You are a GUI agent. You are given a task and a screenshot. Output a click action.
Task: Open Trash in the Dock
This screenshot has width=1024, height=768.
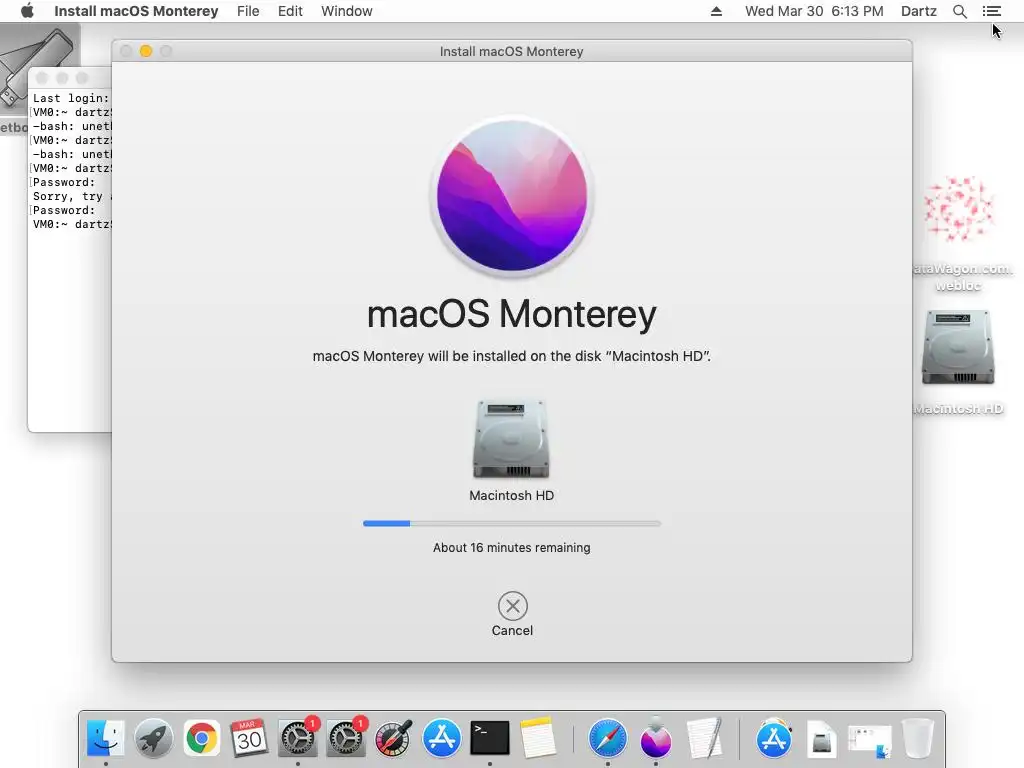[x=918, y=739]
